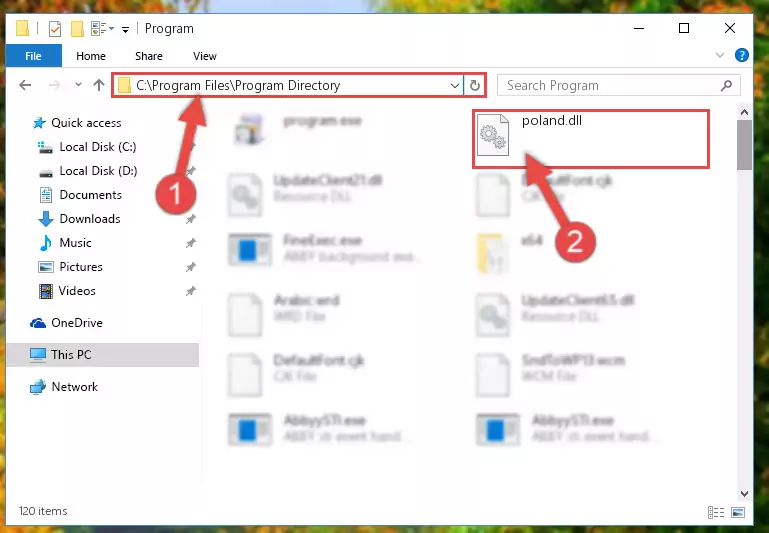Open the blue Help question mark icon
The height and width of the screenshot is (533, 769).
click(742, 55)
